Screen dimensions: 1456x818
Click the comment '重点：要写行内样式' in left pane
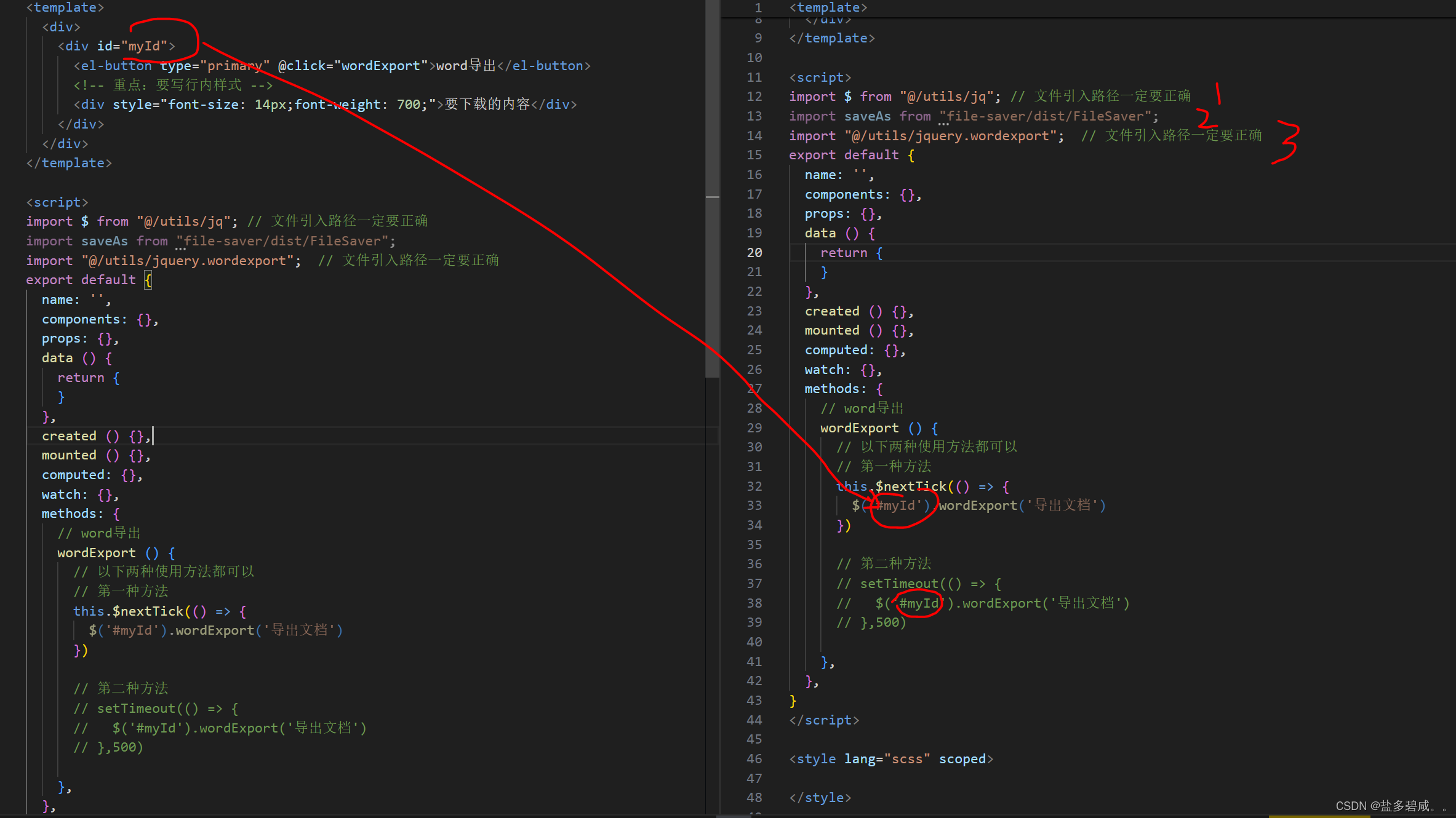(173, 85)
